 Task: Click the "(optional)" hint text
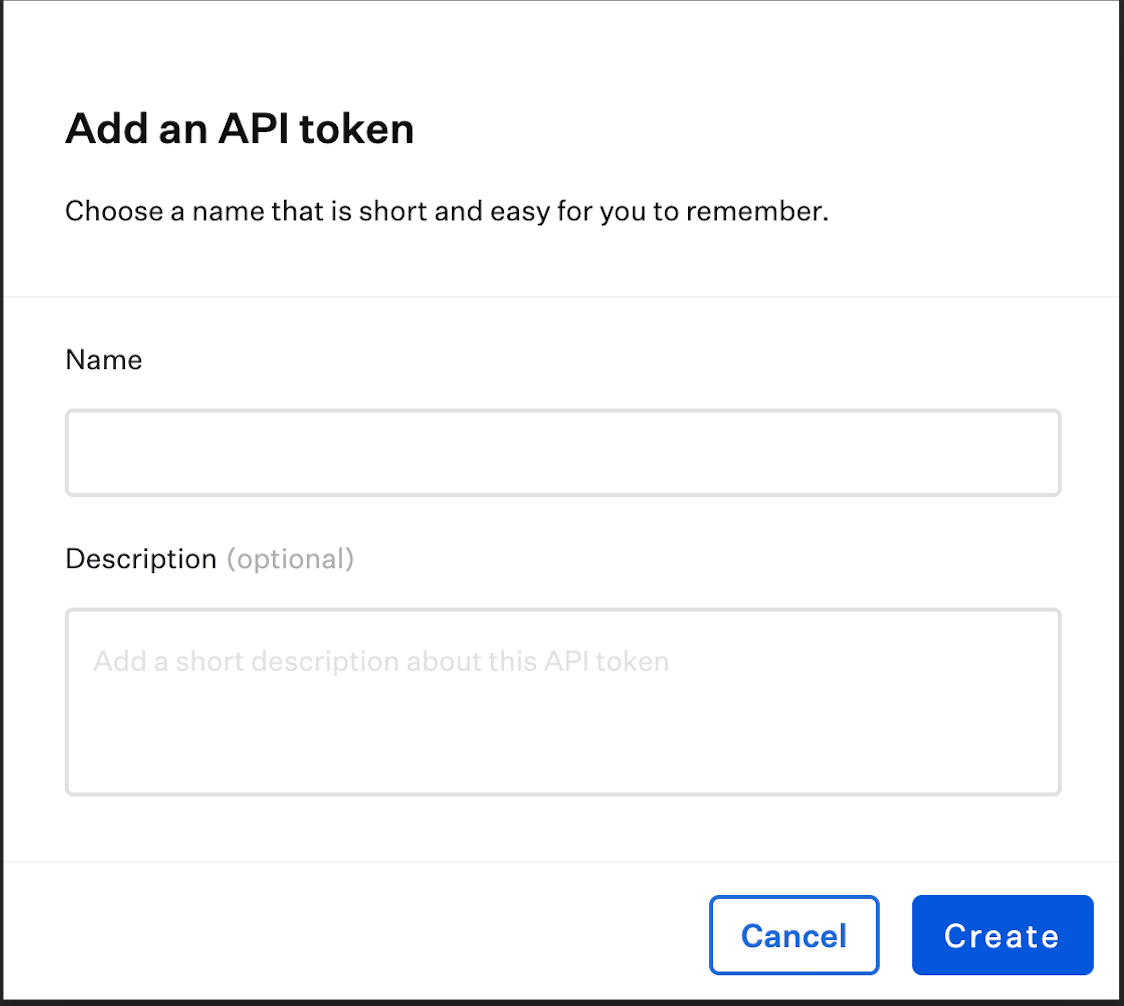[x=290, y=559]
